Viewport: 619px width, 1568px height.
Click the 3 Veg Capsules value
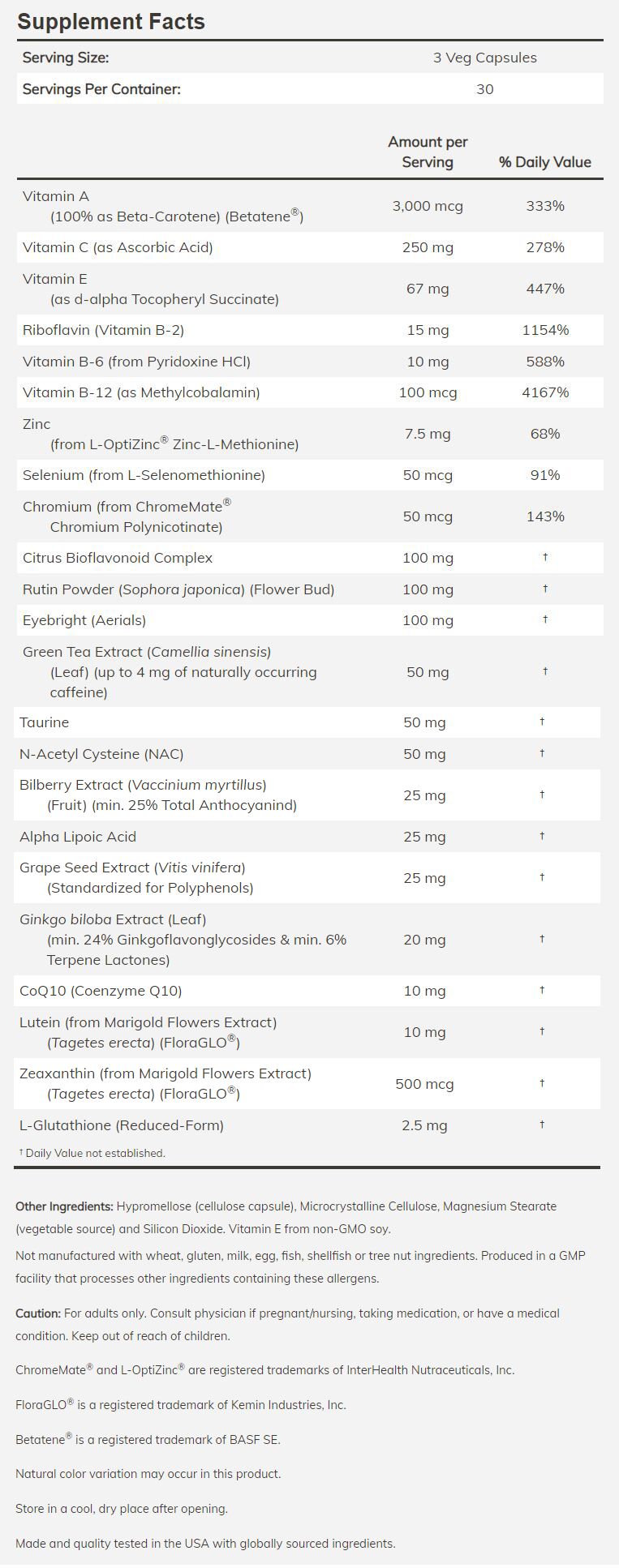pos(484,58)
